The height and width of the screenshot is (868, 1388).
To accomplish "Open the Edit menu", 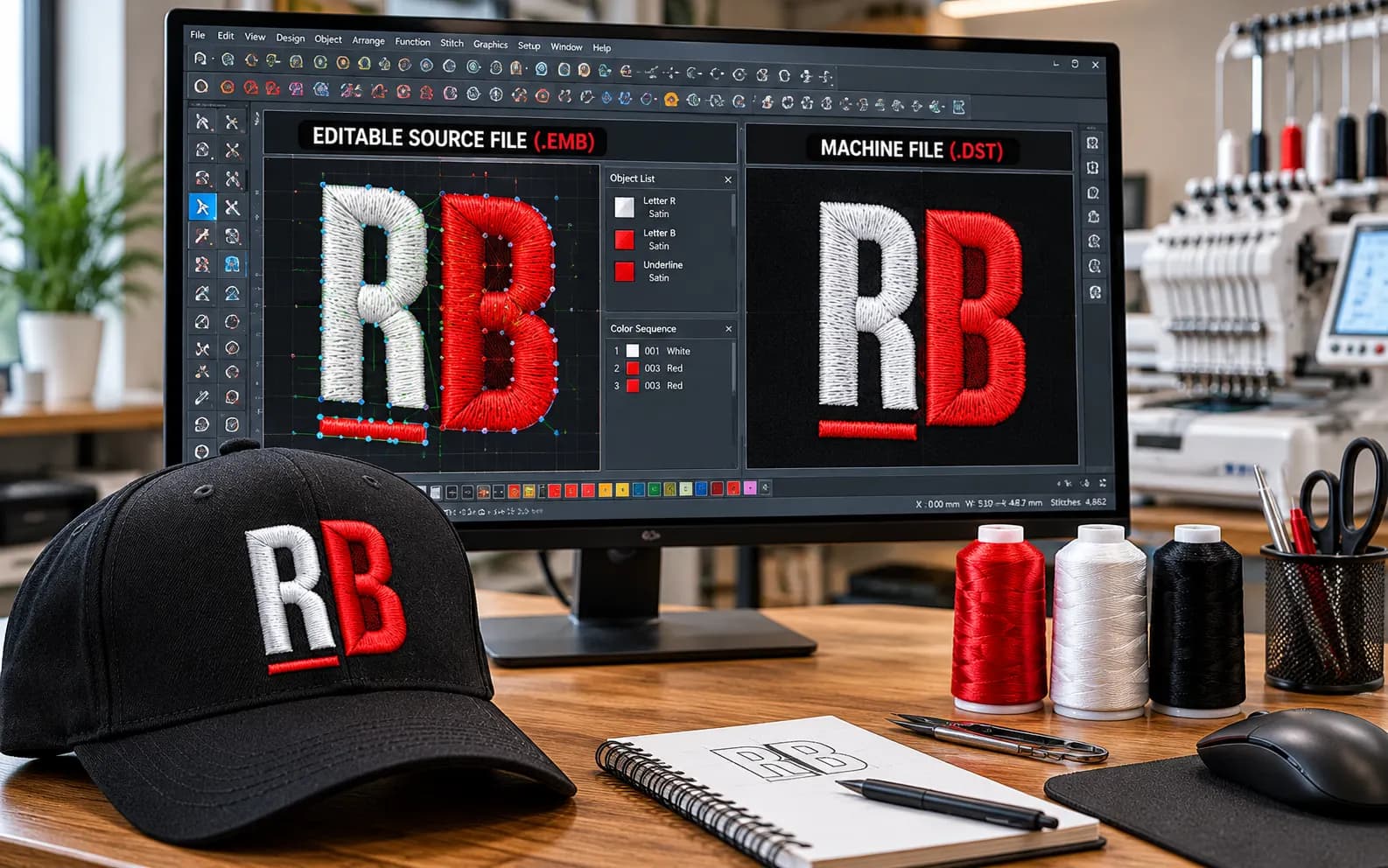I will tap(226, 36).
